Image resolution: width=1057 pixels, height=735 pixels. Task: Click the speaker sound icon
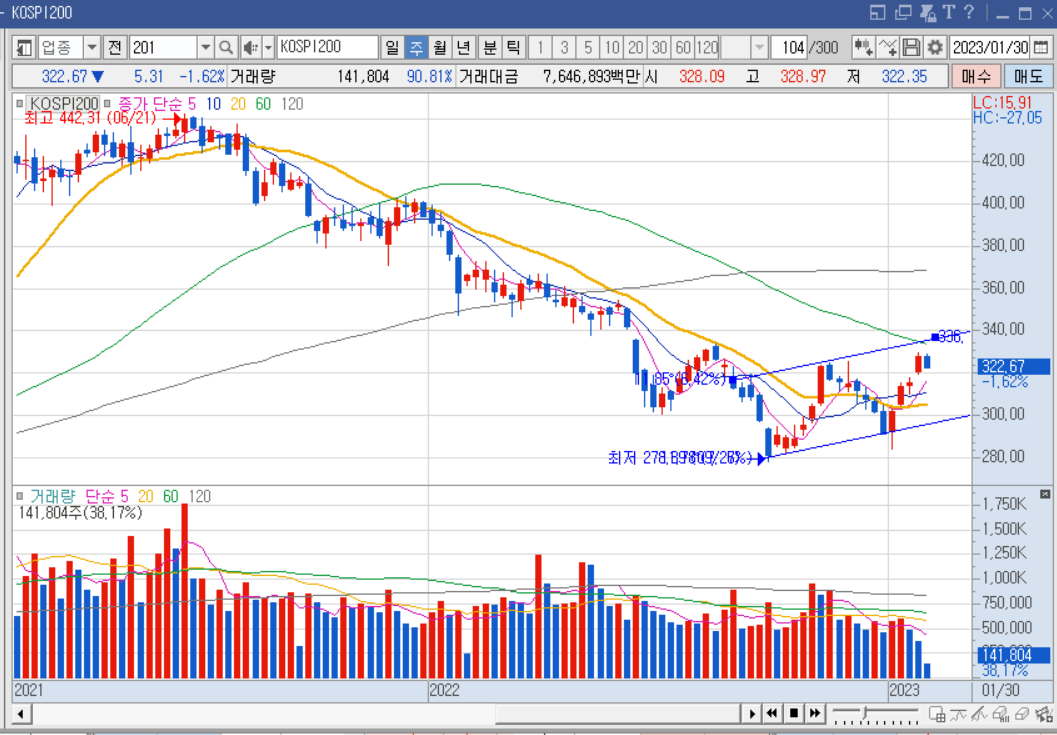click(251, 47)
